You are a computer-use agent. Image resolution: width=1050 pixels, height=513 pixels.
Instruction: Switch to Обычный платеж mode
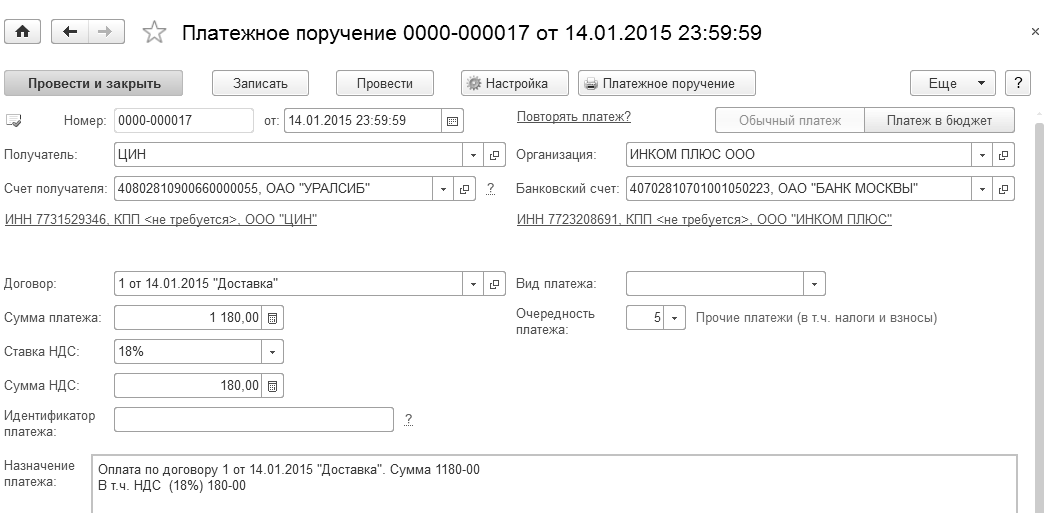pyautogui.click(x=789, y=121)
